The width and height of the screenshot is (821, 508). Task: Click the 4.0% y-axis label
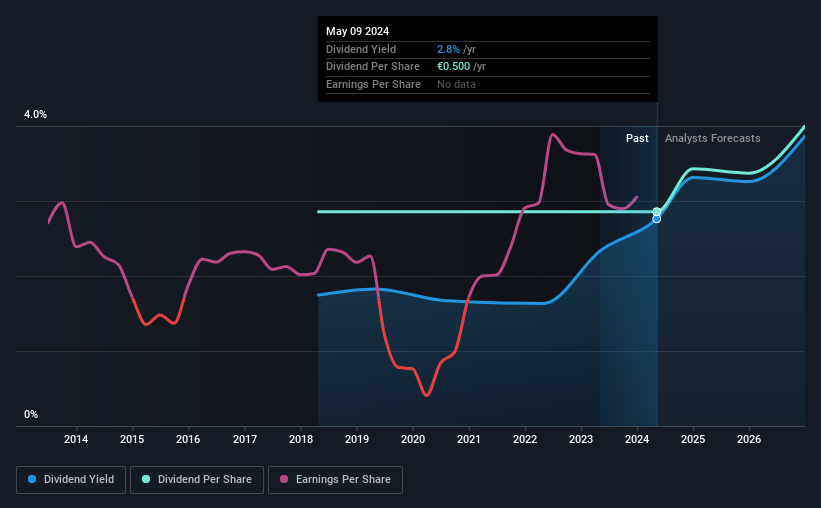pyautogui.click(x=35, y=114)
